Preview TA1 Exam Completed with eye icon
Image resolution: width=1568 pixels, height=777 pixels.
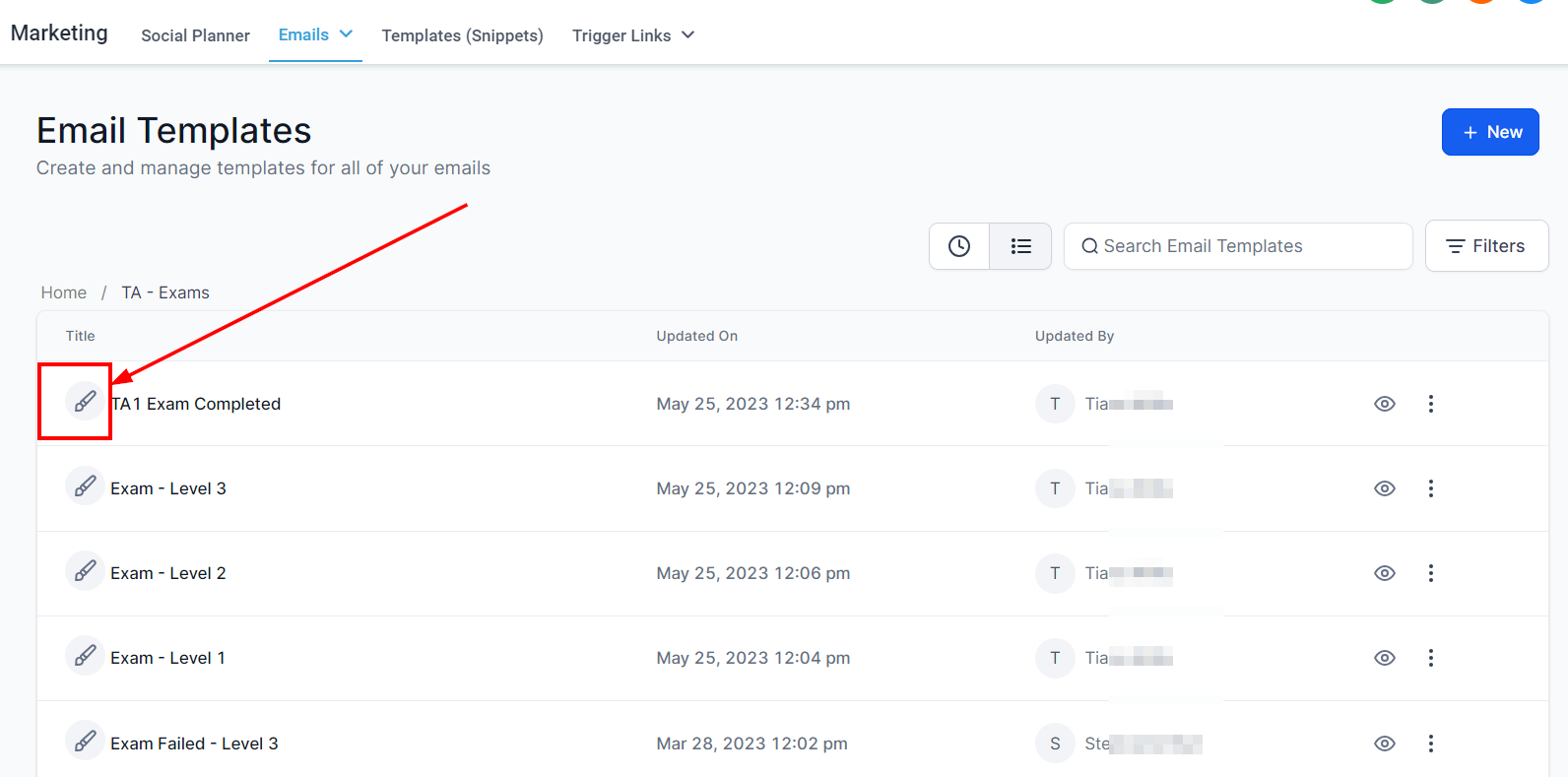[1385, 404]
